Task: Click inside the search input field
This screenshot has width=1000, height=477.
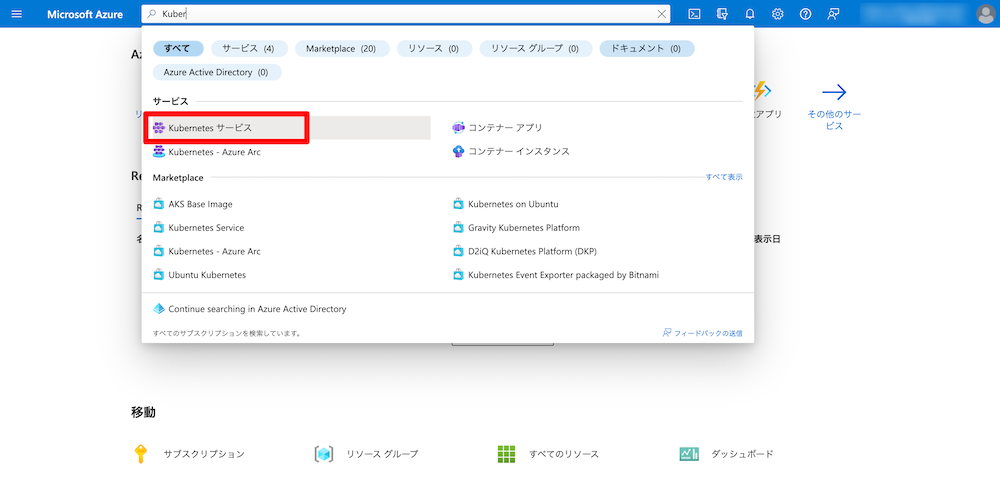Action: [x=400, y=14]
